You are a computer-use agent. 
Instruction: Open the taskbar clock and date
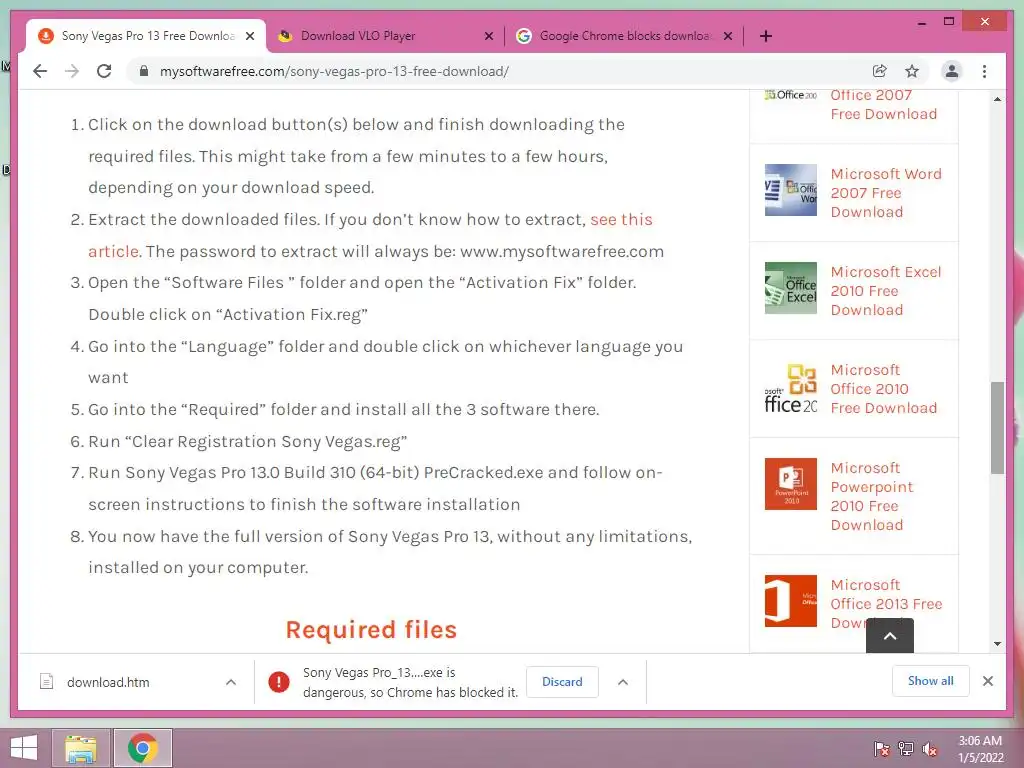point(980,749)
